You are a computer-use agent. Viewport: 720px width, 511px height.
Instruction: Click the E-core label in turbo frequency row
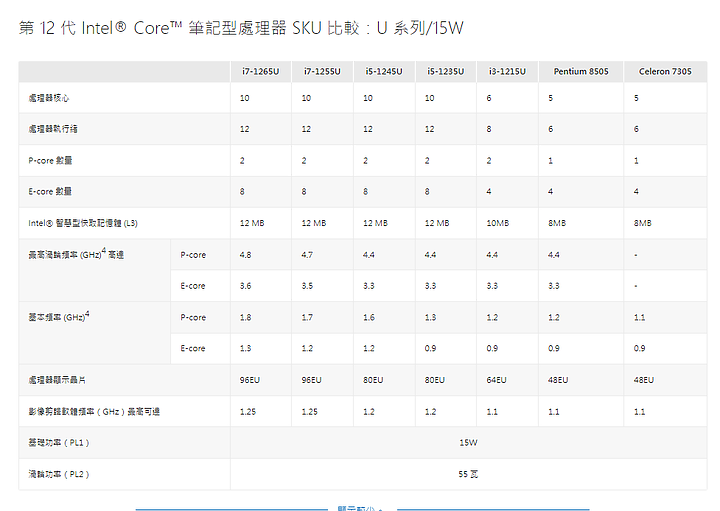(x=193, y=286)
